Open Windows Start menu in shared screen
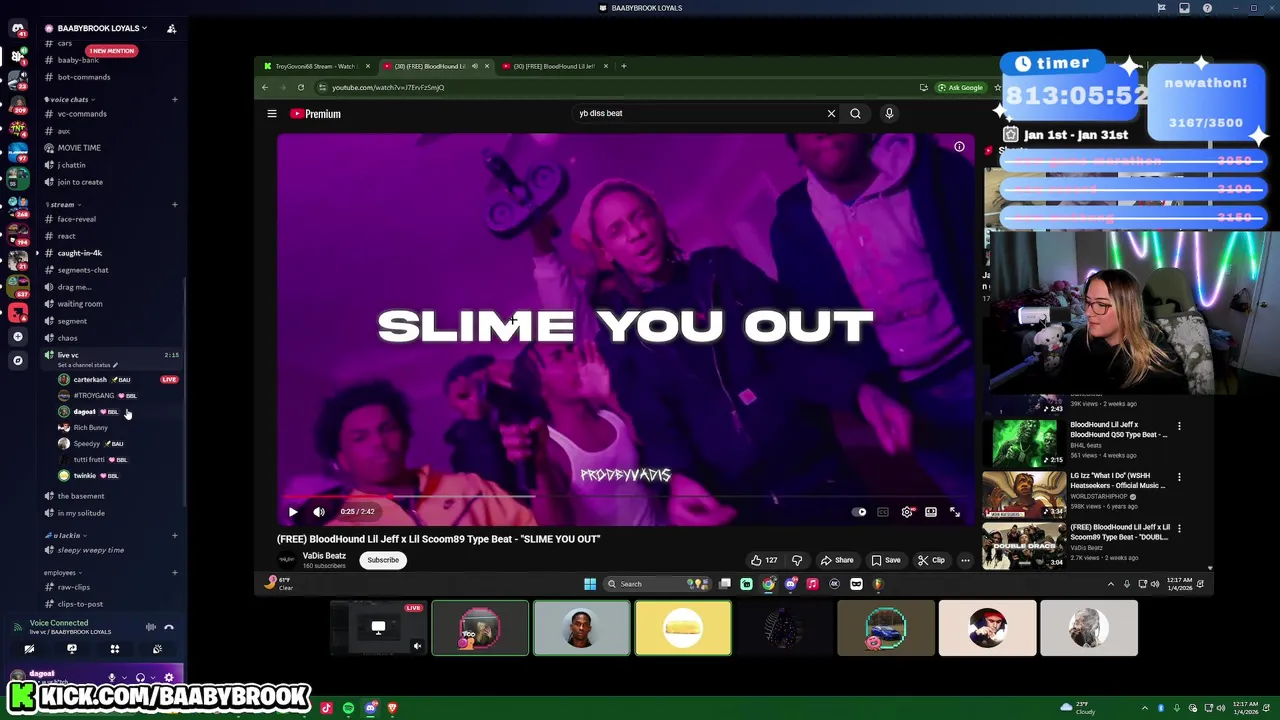Viewport: 1280px width, 720px height. point(590,584)
